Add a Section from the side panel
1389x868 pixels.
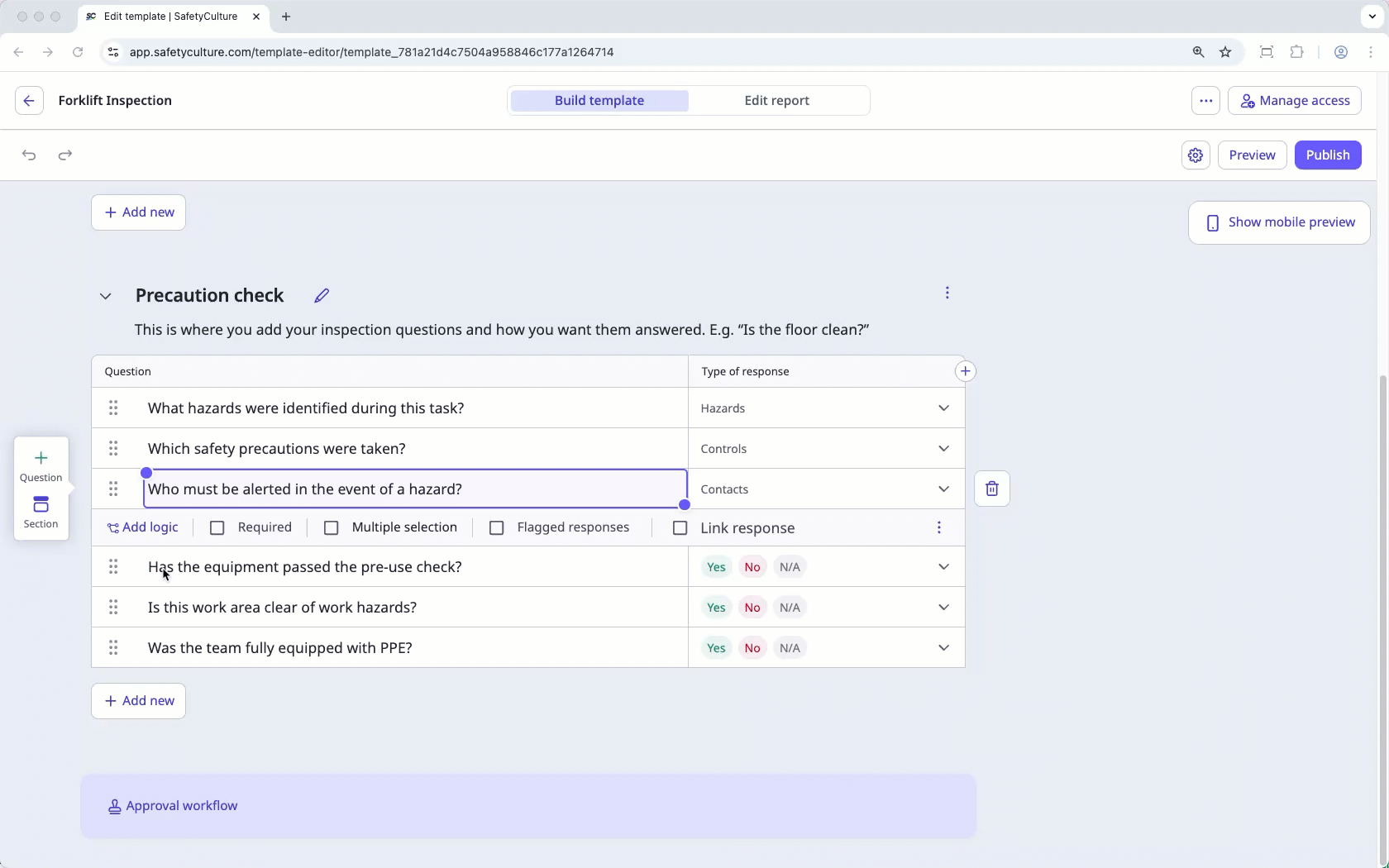(41, 513)
